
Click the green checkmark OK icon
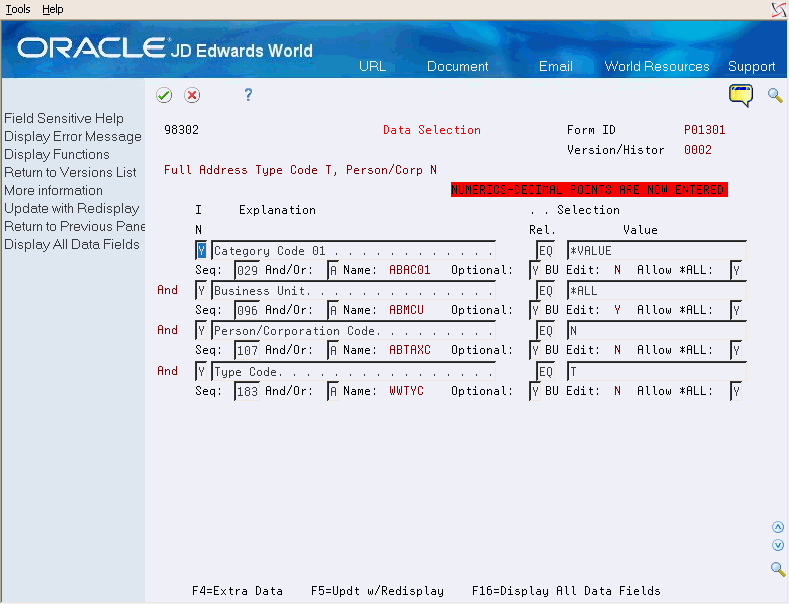pyautogui.click(x=164, y=95)
